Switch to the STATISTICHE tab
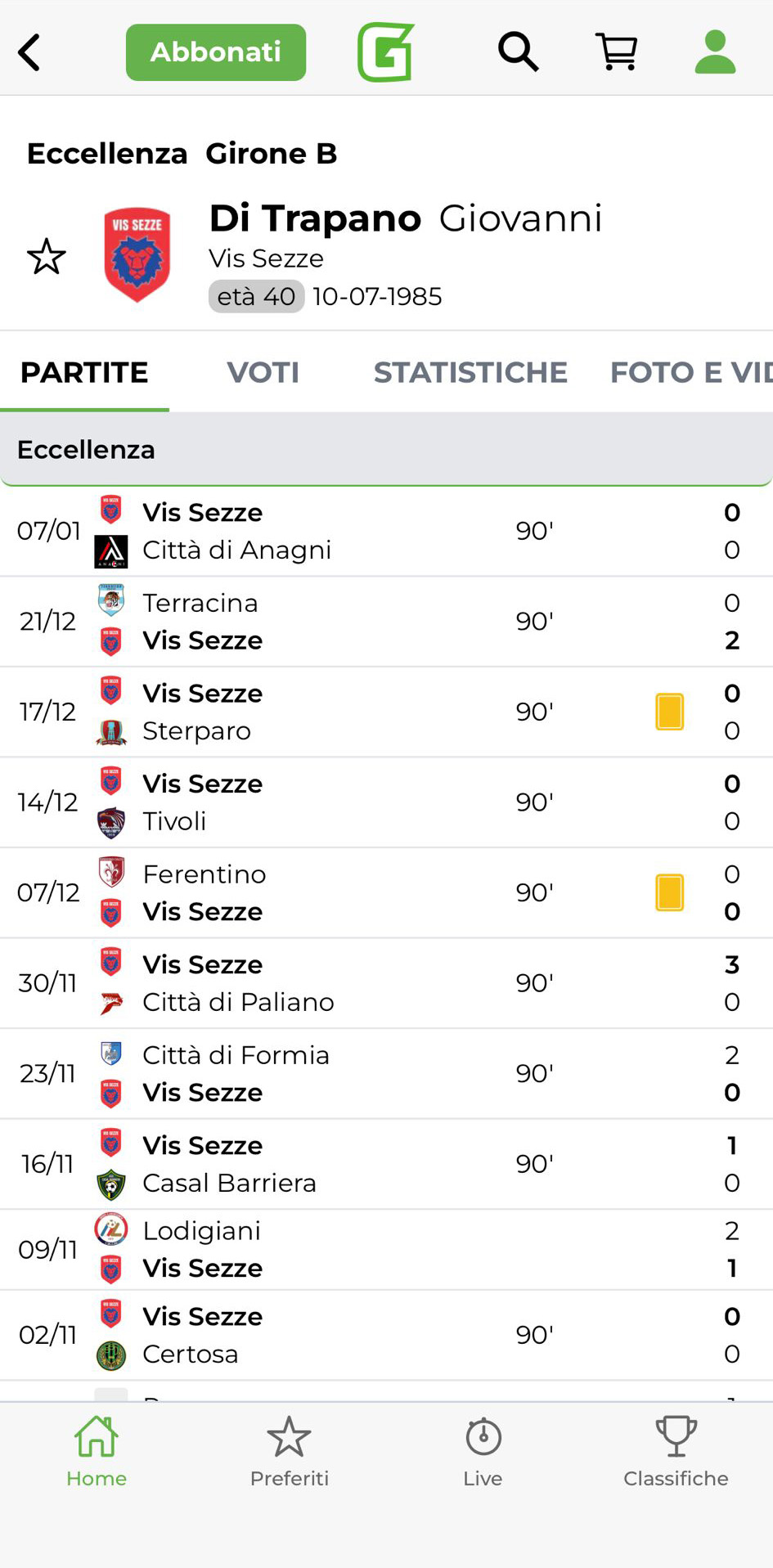This screenshot has height=1568, width=773. pos(470,373)
